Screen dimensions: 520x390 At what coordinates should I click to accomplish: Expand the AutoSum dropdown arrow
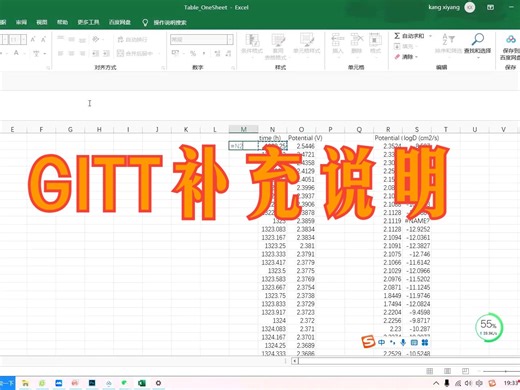[430, 36]
